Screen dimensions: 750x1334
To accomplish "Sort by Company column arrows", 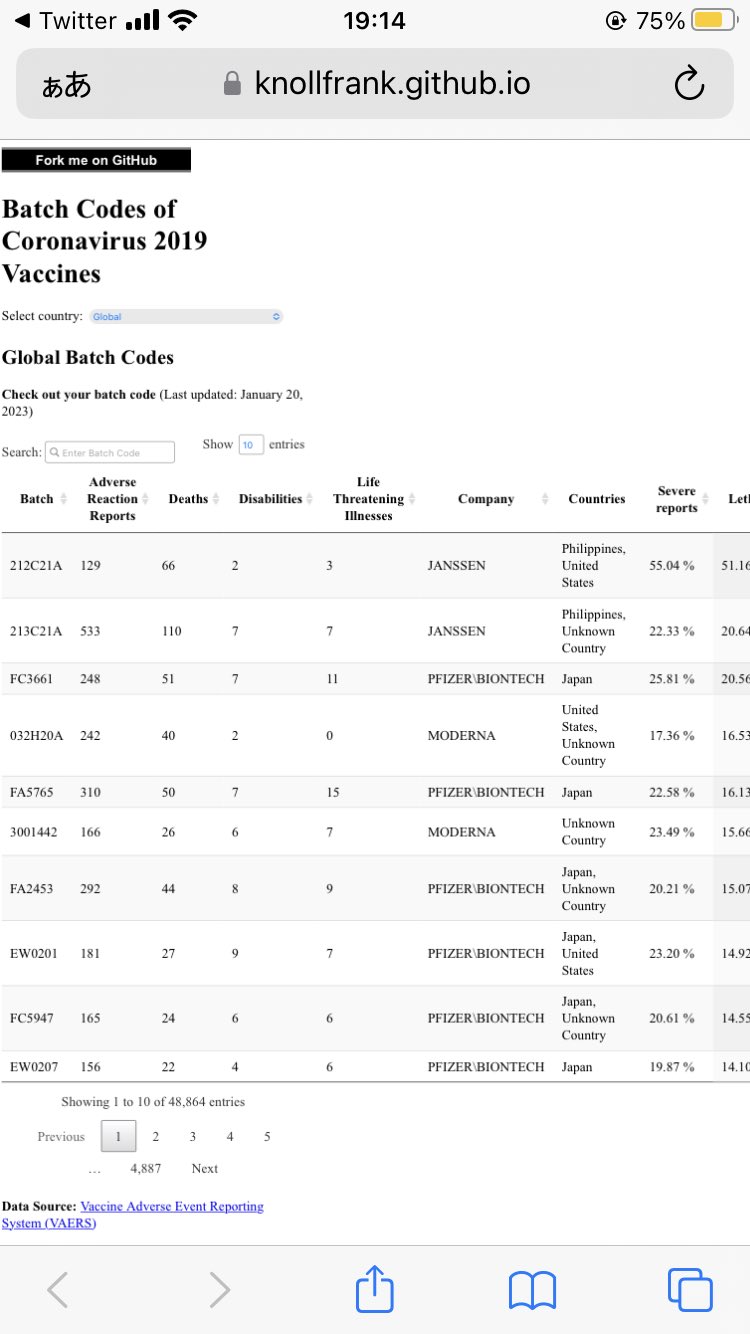I will tap(545, 499).
